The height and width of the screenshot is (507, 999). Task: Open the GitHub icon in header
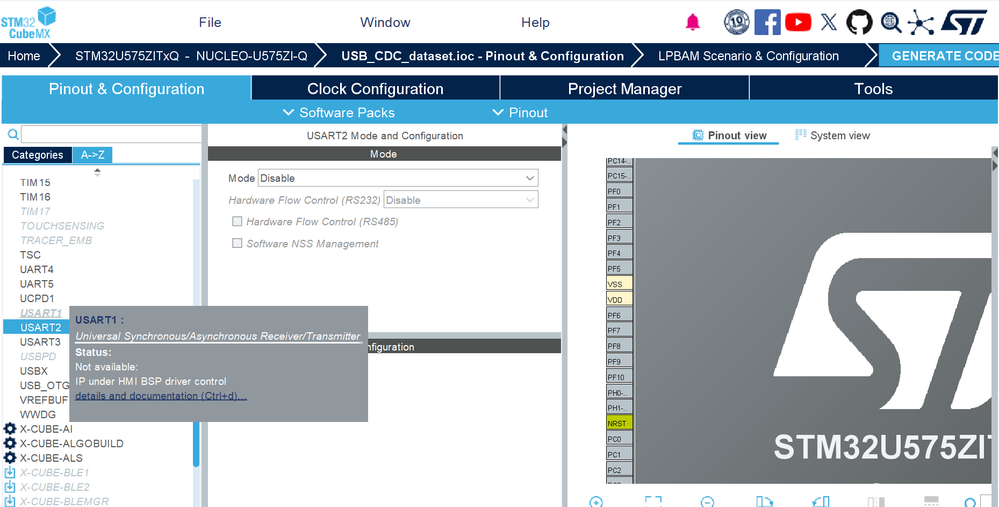(x=859, y=22)
